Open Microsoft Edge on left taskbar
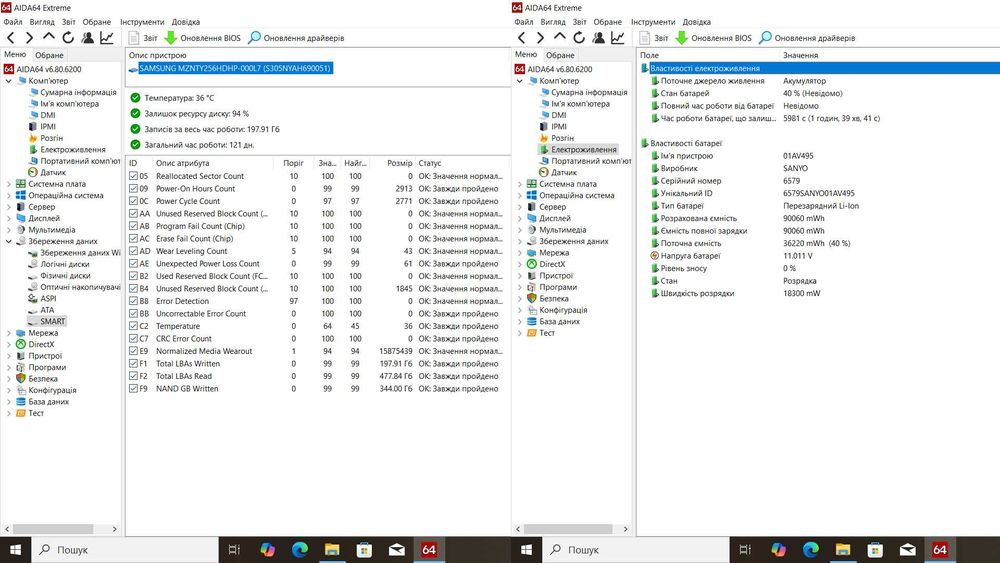The image size is (1000, 563). click(x=300, y=550)
